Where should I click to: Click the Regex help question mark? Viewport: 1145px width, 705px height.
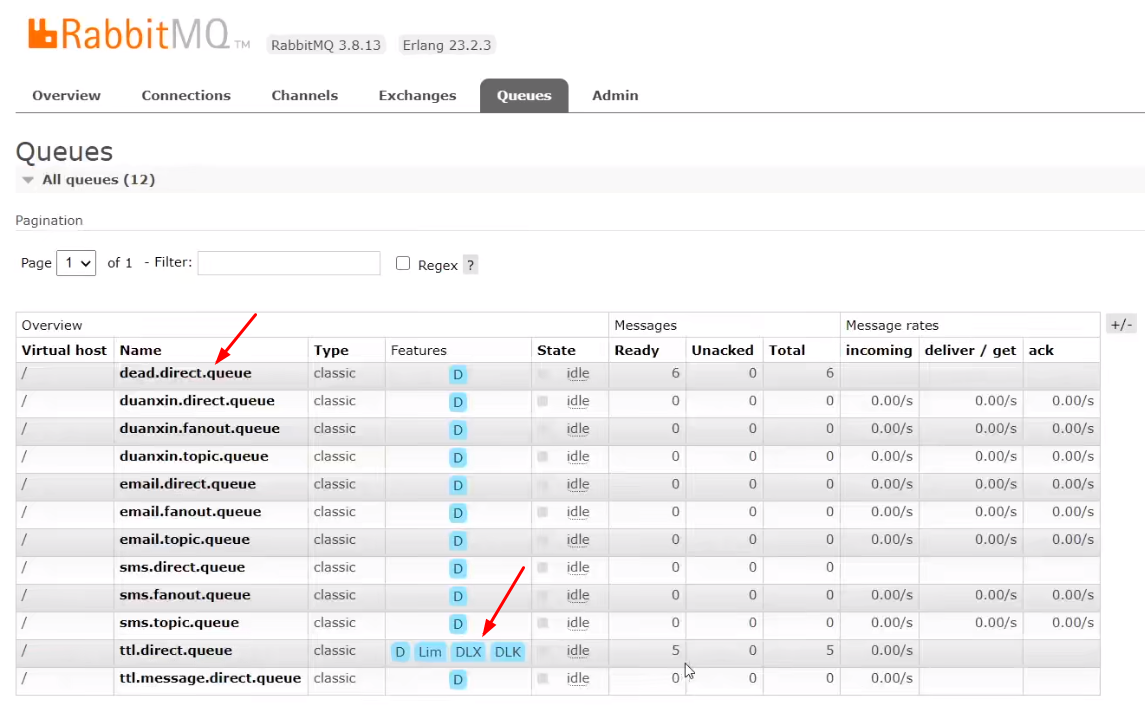tap(470, 265)
